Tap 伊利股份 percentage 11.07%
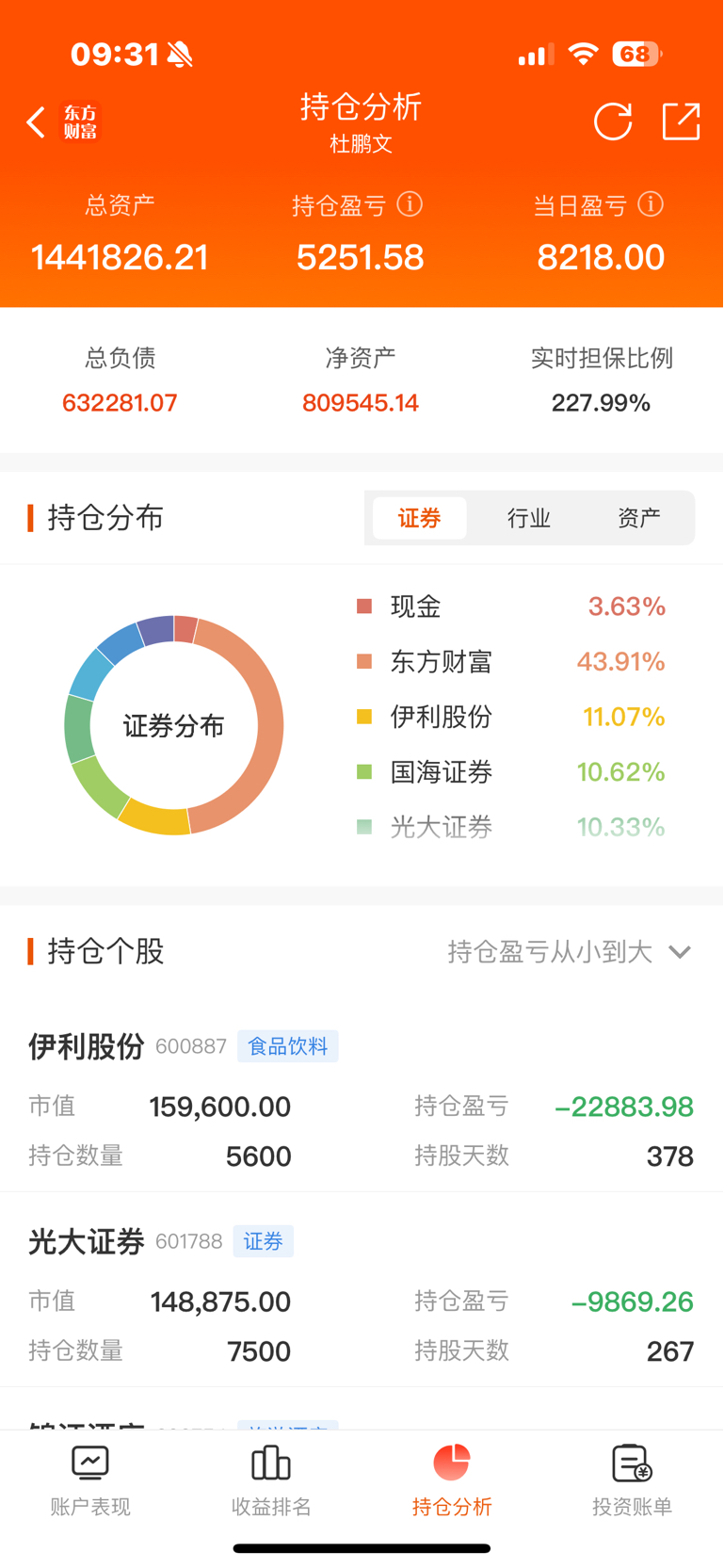Image resolution: width=724 pixels, height=1568 pixels. (624, 718)
